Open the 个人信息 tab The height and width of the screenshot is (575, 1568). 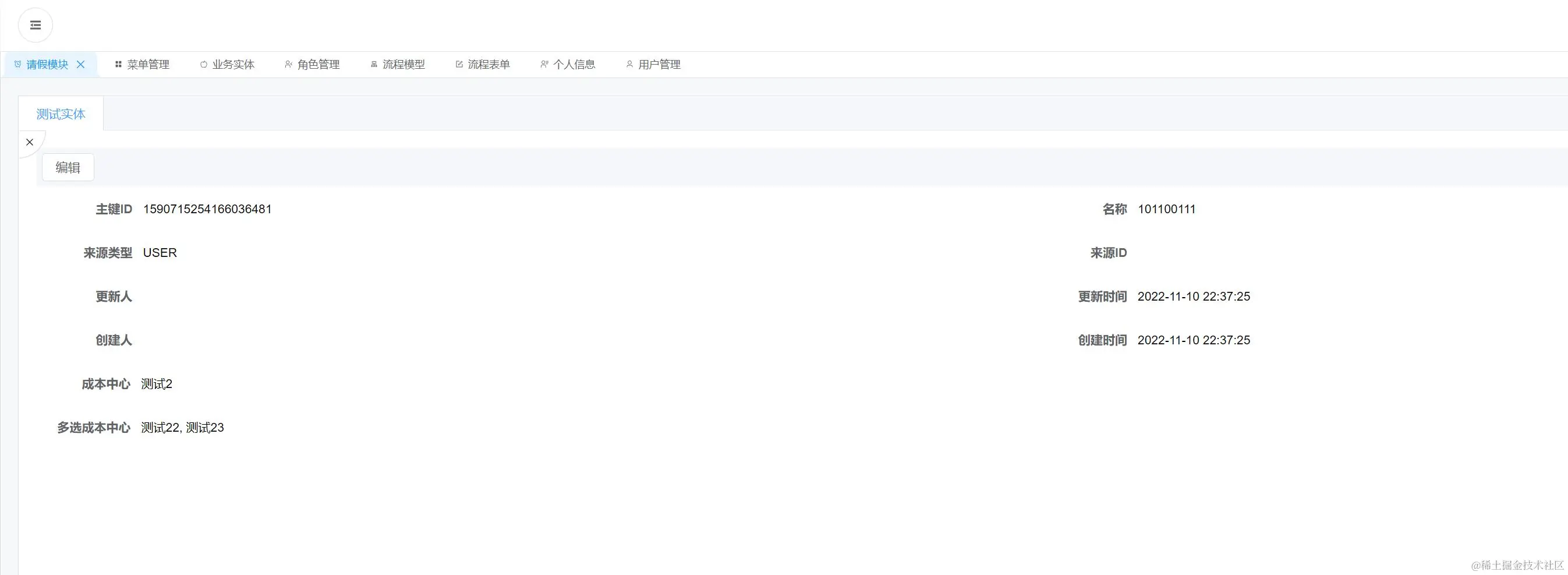pos(568,65)
